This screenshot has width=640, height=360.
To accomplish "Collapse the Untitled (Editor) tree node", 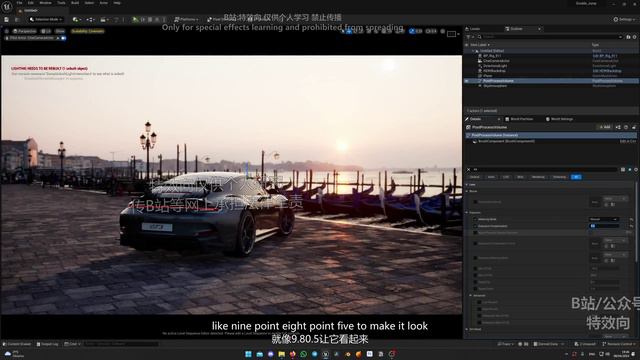I will 473,51.
